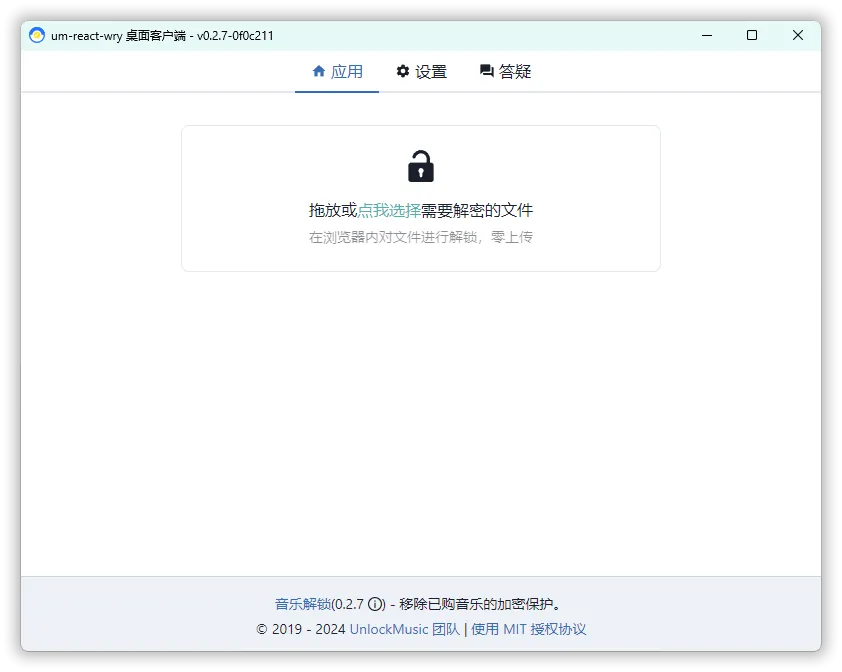842x672 pixels.
Task: Maximize the um-react-wry window
Action: 751,35
